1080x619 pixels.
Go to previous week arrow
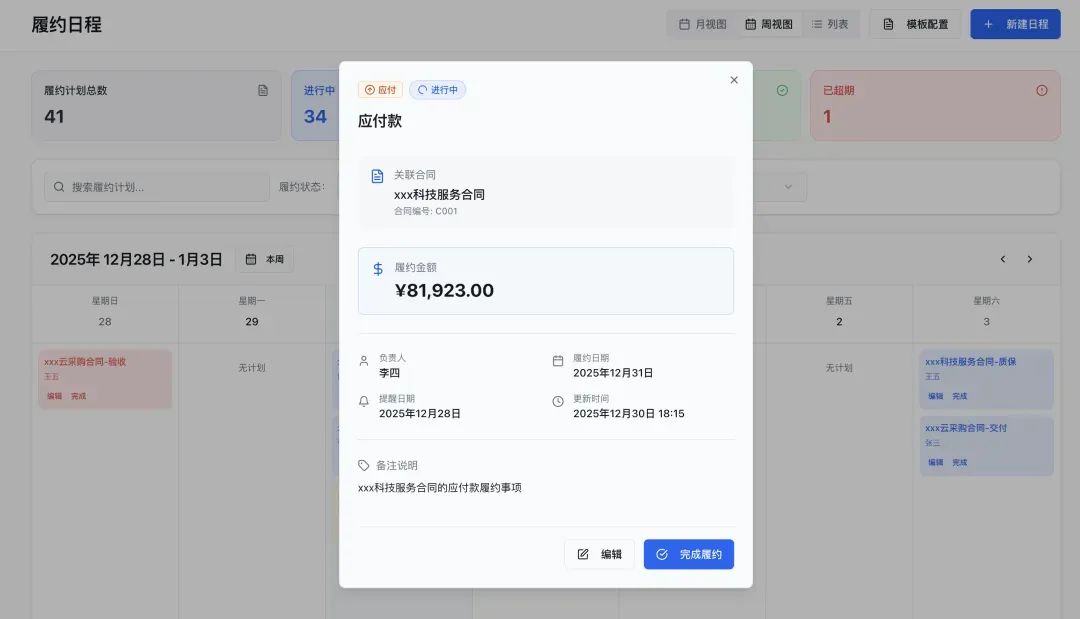pos(1003,259)
